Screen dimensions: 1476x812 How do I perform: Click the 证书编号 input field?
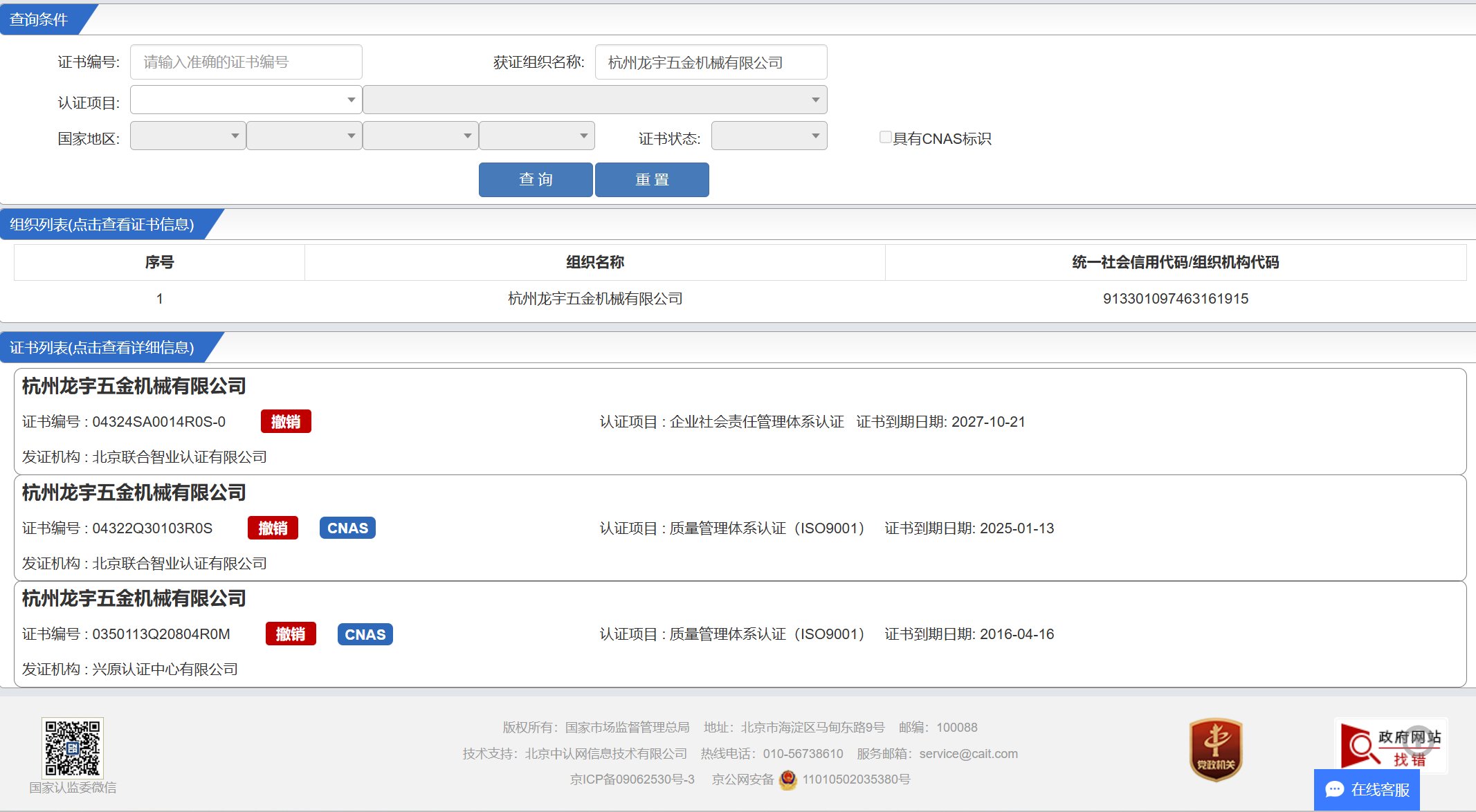click(246, 62)
